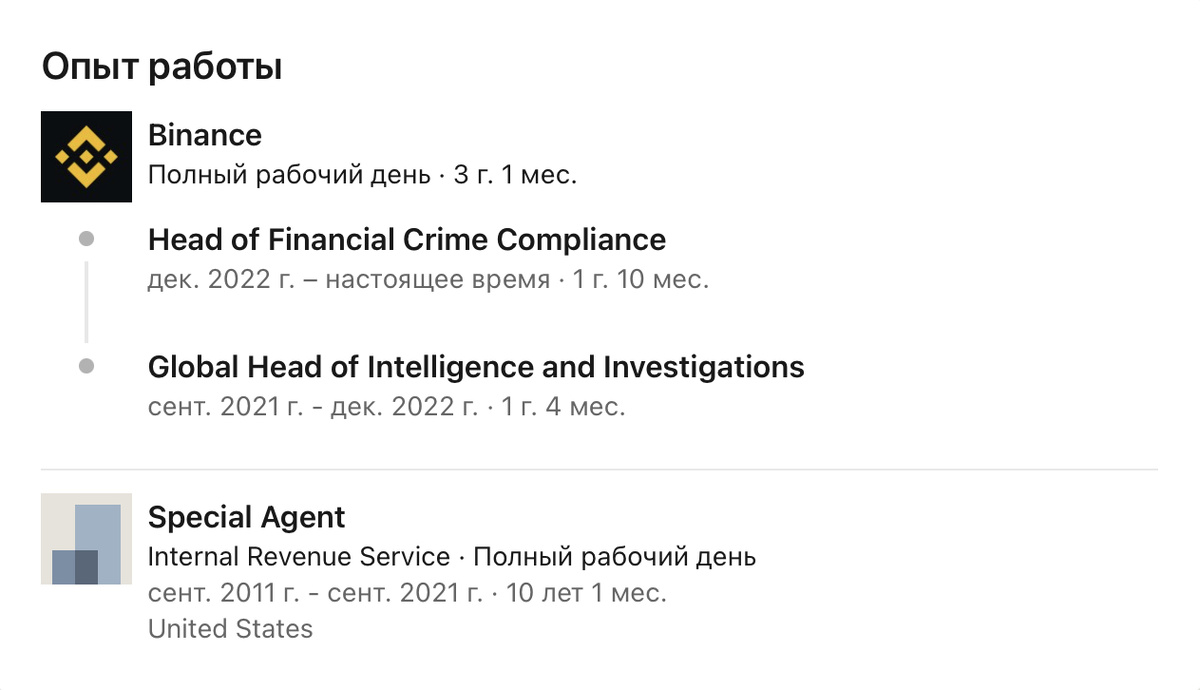
Task: Open Global Head of Intelligence and Investigations role
Action: pos(476,367)
